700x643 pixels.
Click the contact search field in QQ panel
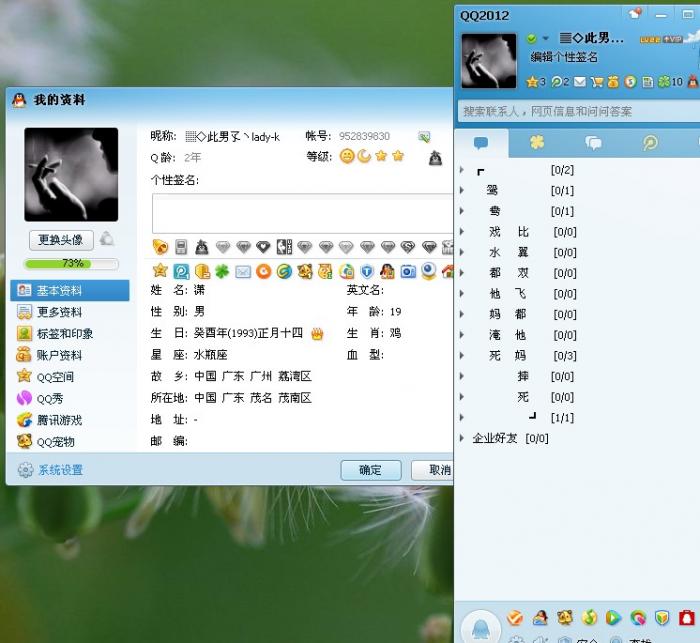pyautogui.click(x=579, y=111)
